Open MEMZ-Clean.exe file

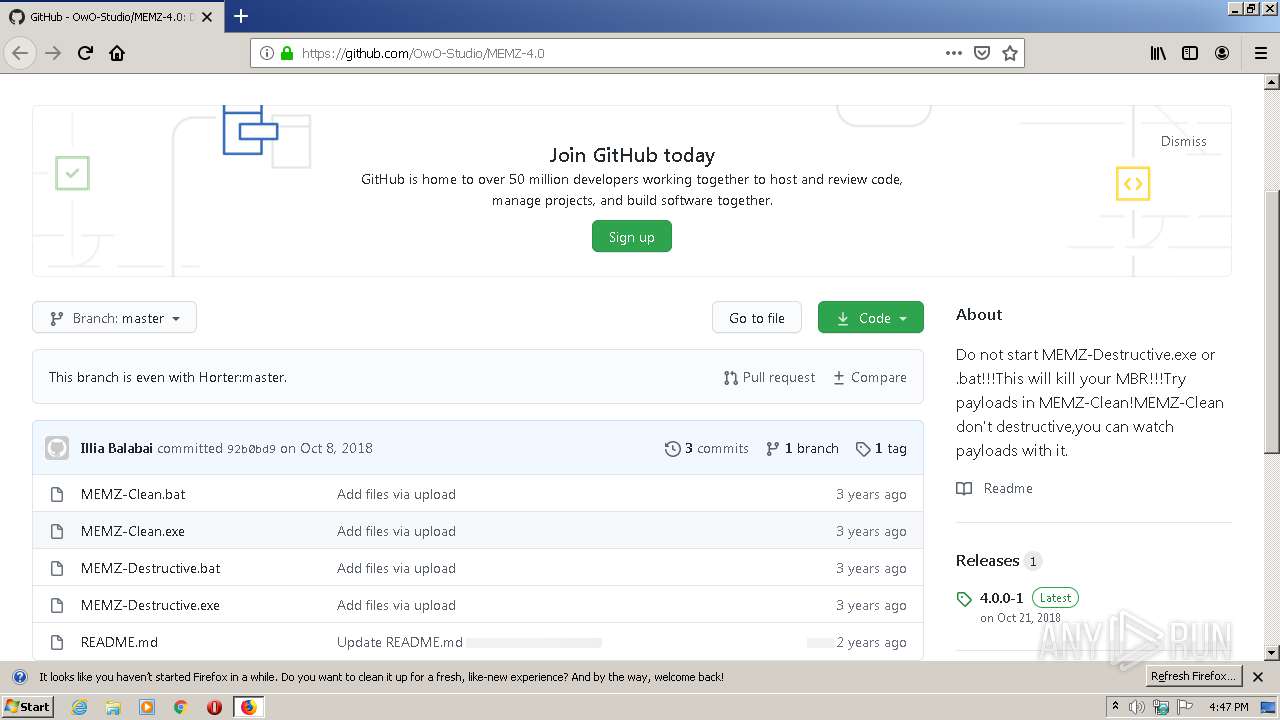point(133,531)
